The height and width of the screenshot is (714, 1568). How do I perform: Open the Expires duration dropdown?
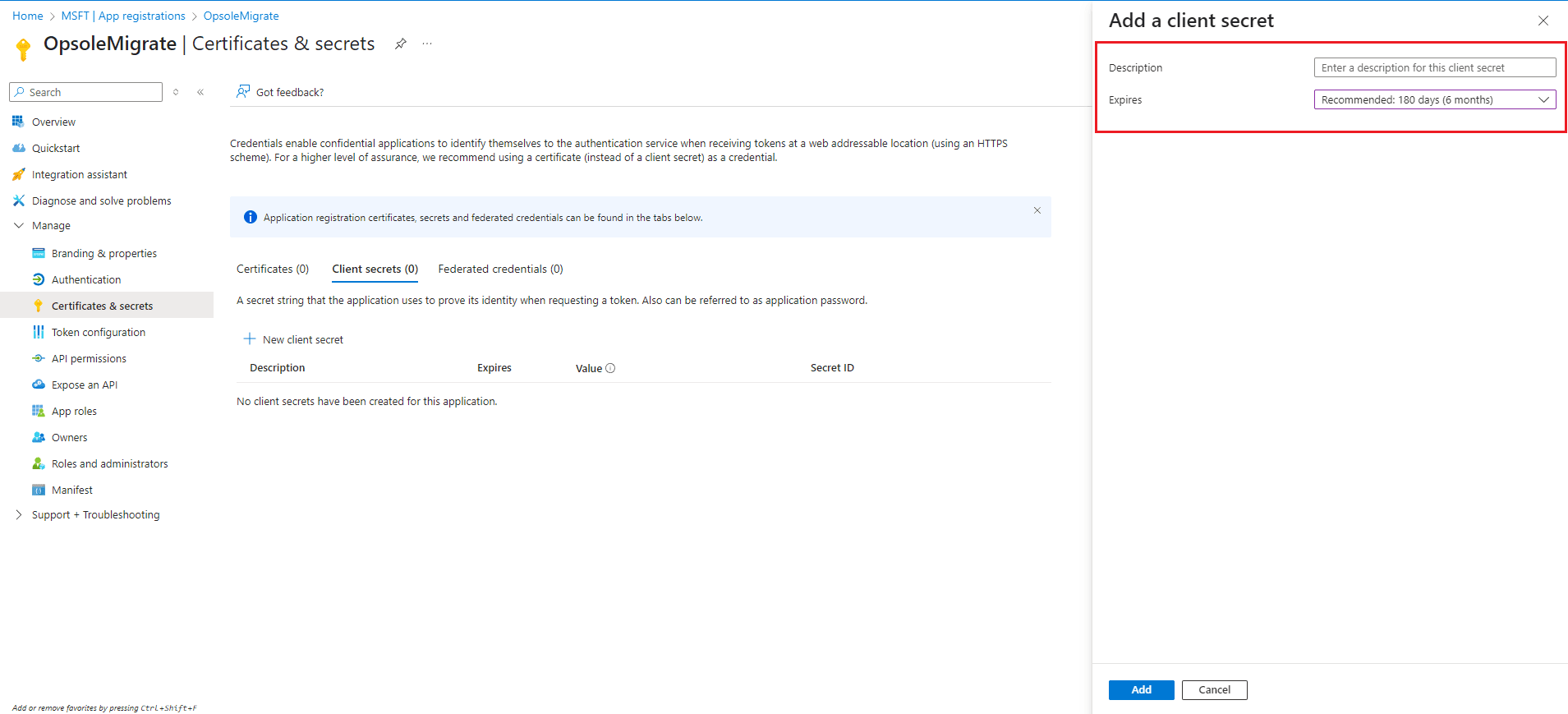[x=1434, y=99]
